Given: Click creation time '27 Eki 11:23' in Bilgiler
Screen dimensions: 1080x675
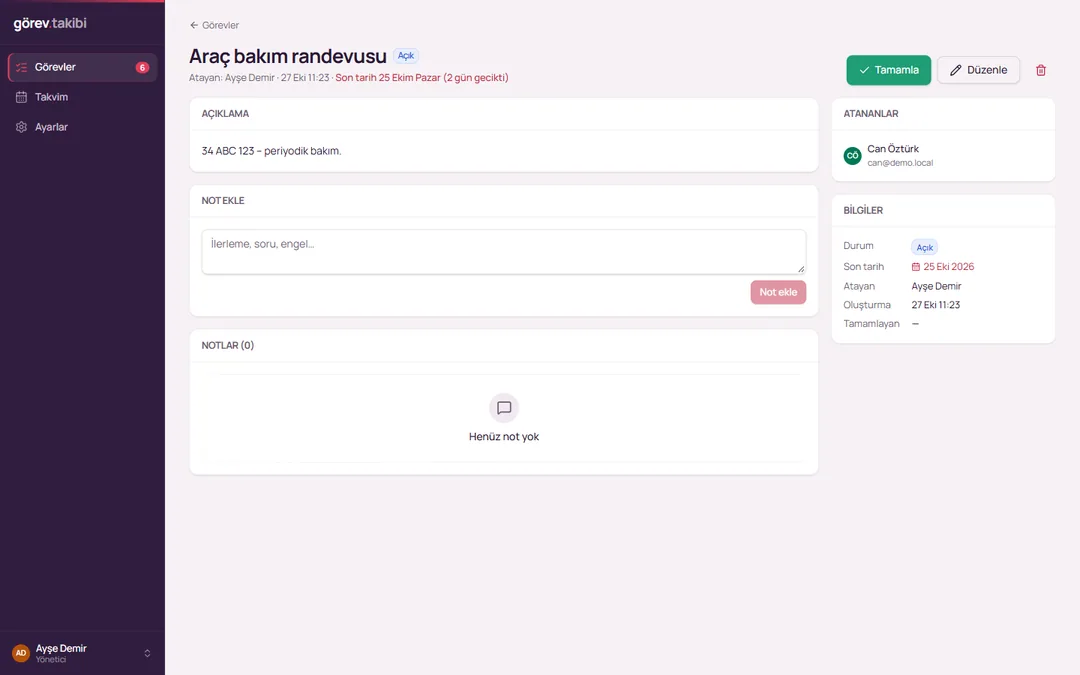Looking at the screenshot, I should (935, 305).
